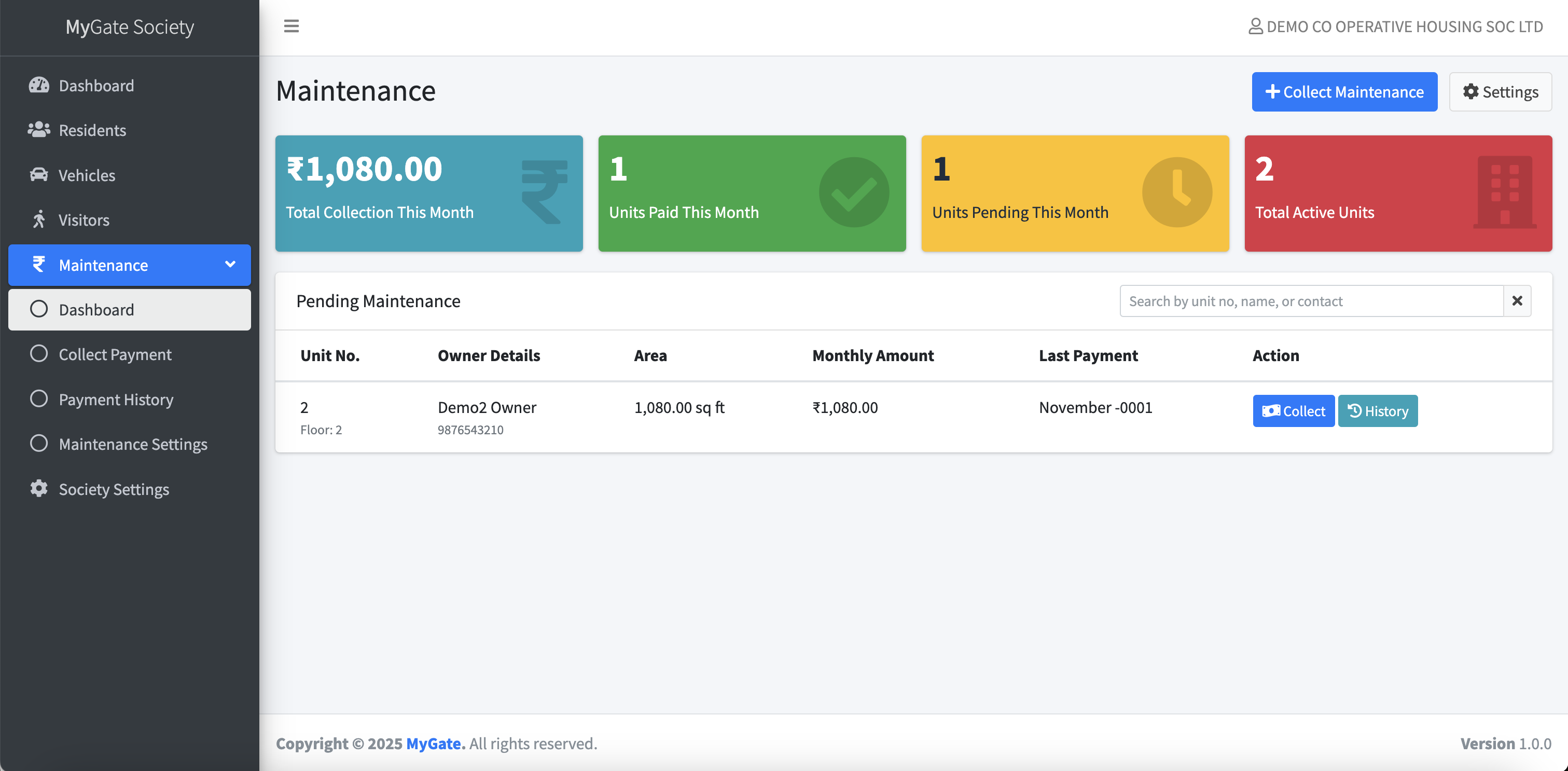Click the Monthly Amount column header
1568x771 pixels.
873,355
